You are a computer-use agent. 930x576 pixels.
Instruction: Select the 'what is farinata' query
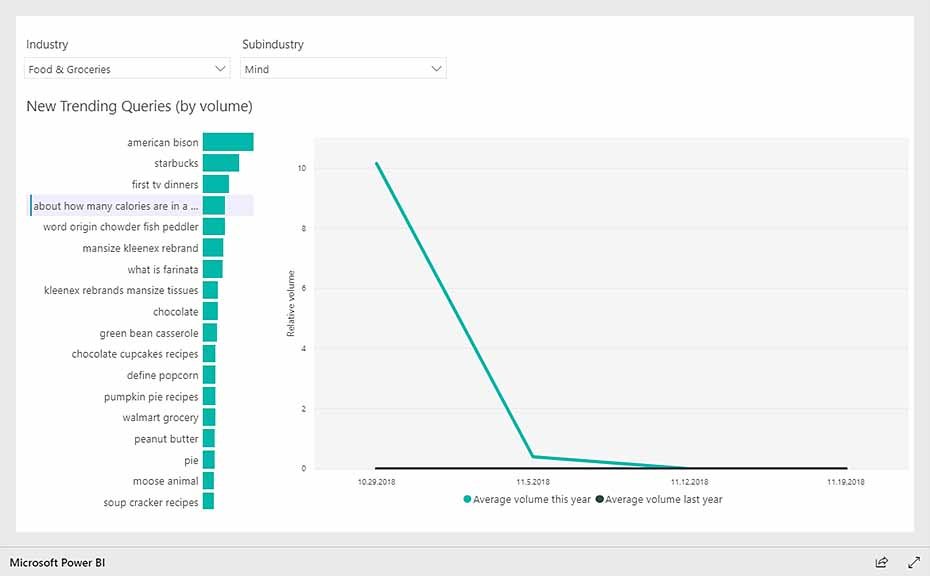click(x=163, y=270)
